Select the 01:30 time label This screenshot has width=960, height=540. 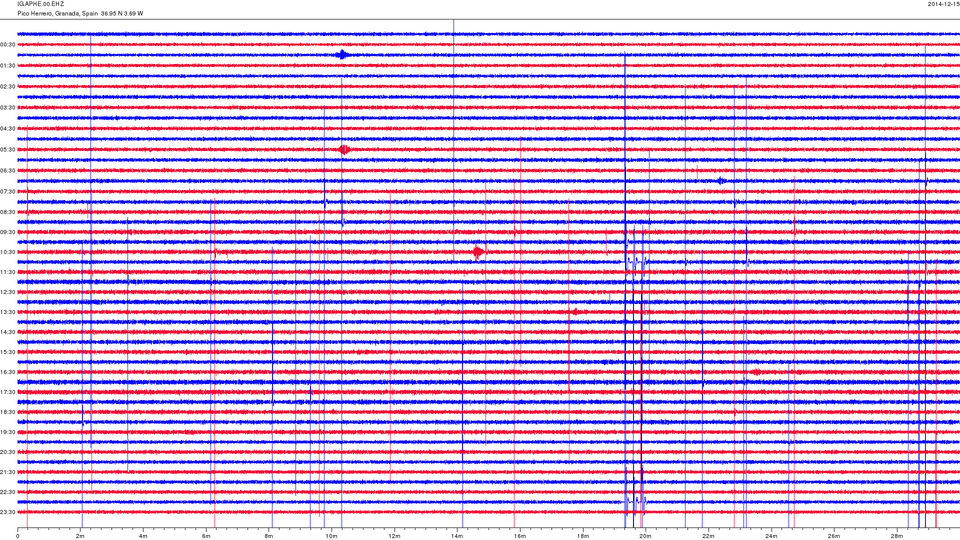click(8, 66)
